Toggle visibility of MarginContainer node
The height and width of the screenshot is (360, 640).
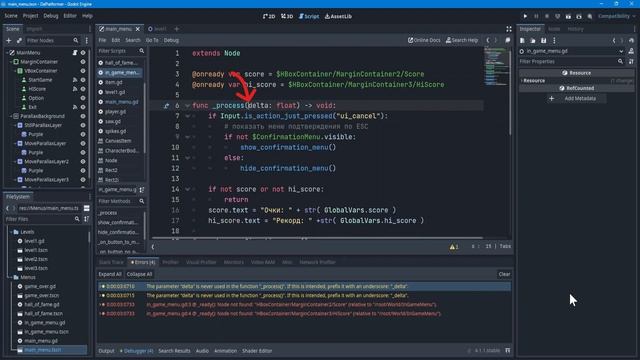83,62
